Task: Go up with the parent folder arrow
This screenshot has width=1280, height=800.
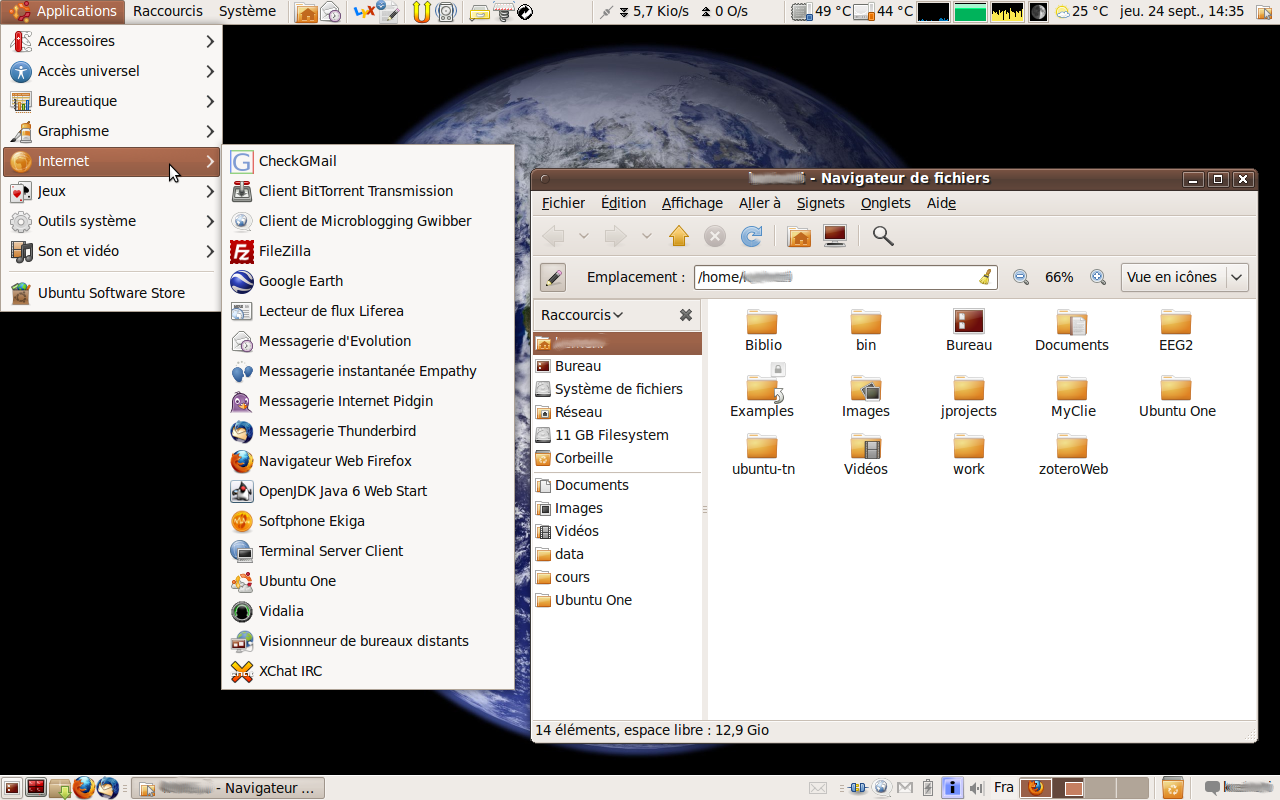Action: point(679,236)
